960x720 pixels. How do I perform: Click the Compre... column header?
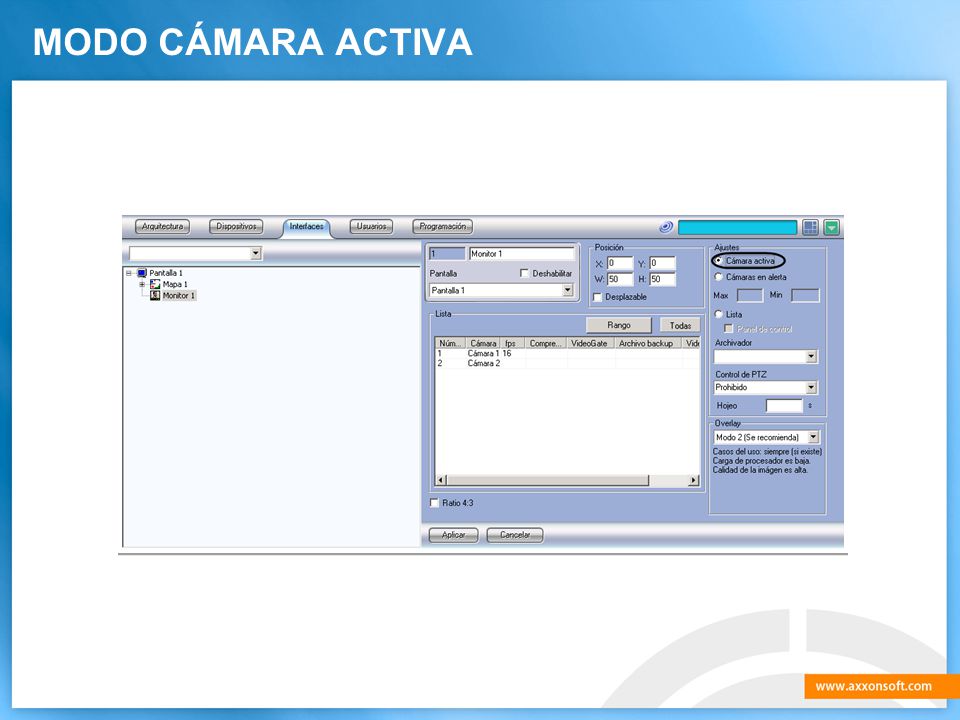point(546,343)
